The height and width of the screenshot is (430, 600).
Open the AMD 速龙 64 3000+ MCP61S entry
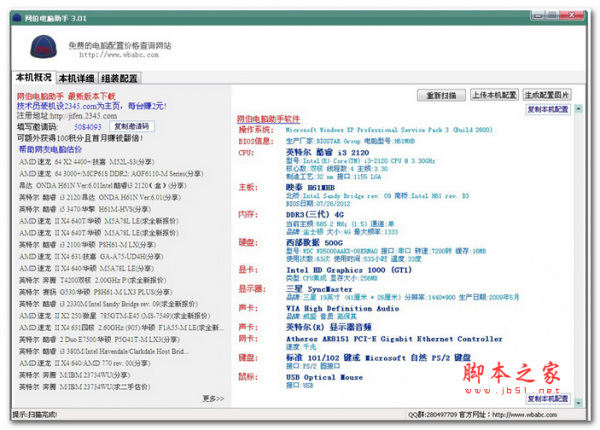[x=111, y=174]
